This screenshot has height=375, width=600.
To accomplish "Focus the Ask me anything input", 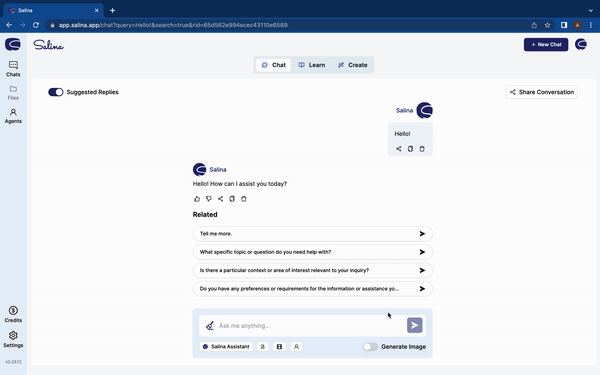I will pos(310,326).
